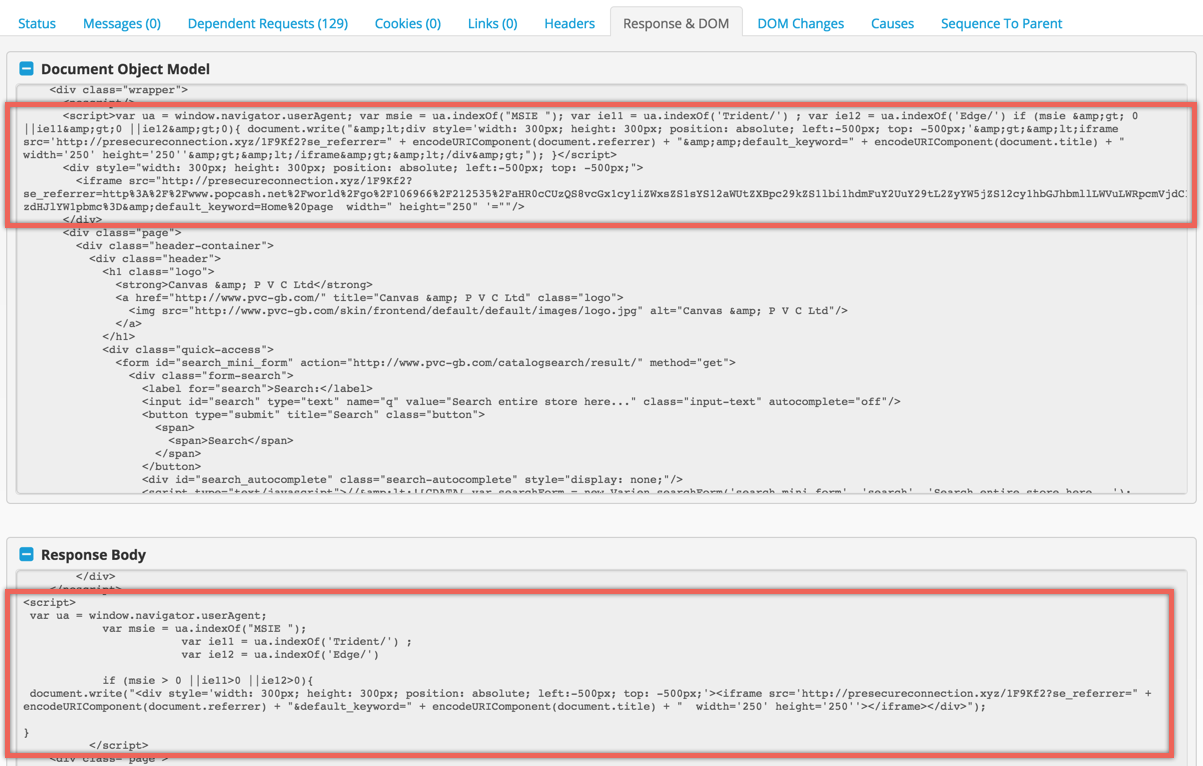Click the strong 'Canvas & P V C Ltd' line
Viewport: 1203px width, 766px height.
(x=244, y=285)
